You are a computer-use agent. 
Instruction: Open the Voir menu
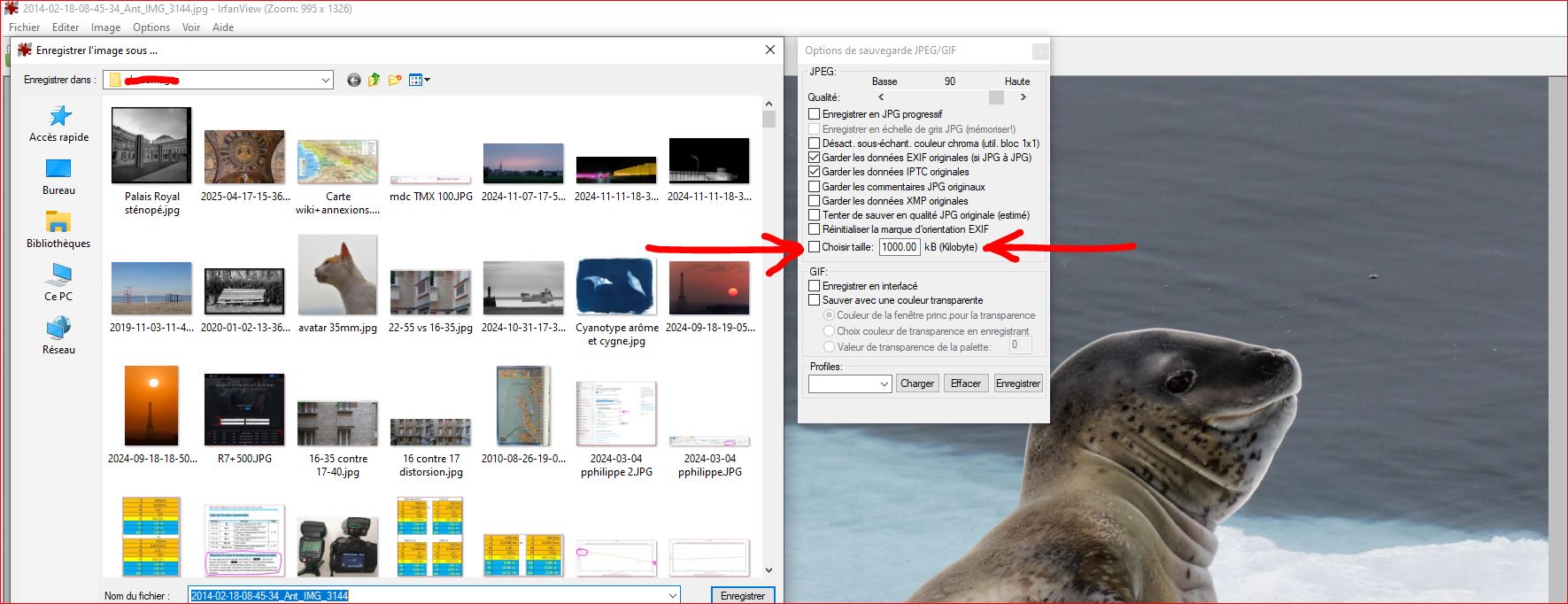pyautogui.click(x=191, y=27)
